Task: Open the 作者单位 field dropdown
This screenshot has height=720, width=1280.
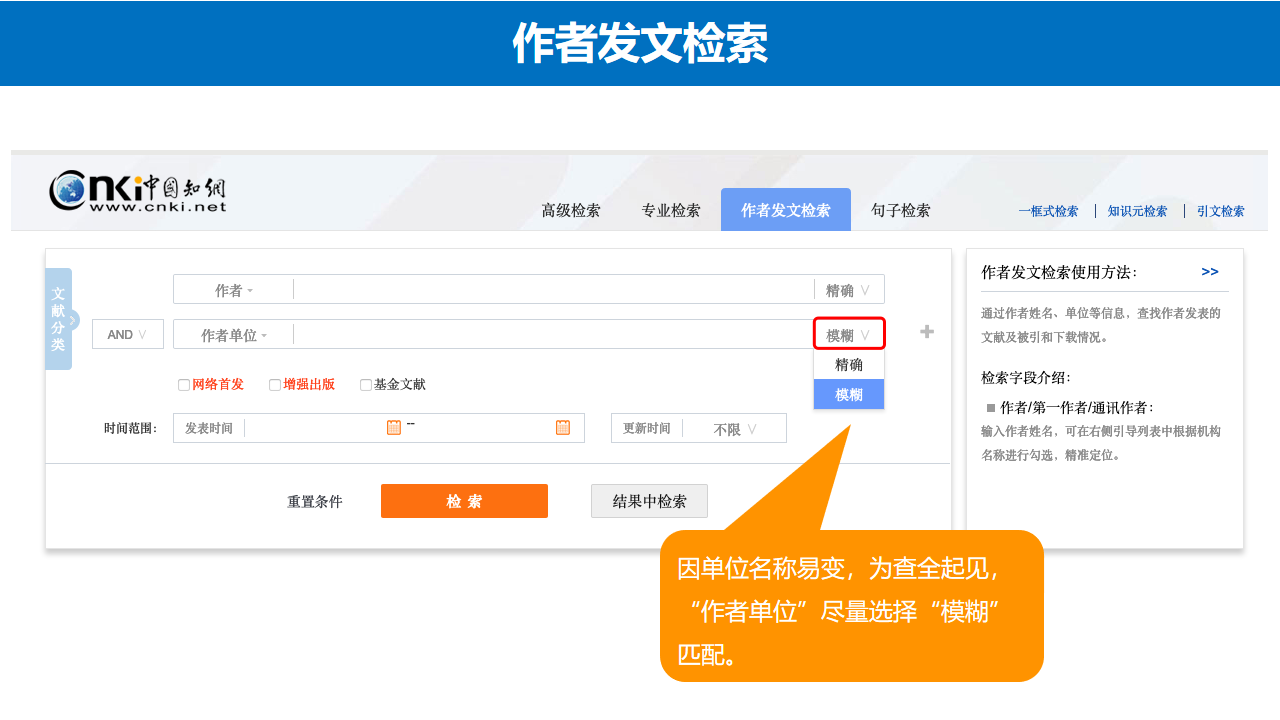Action: coord(234,335)
